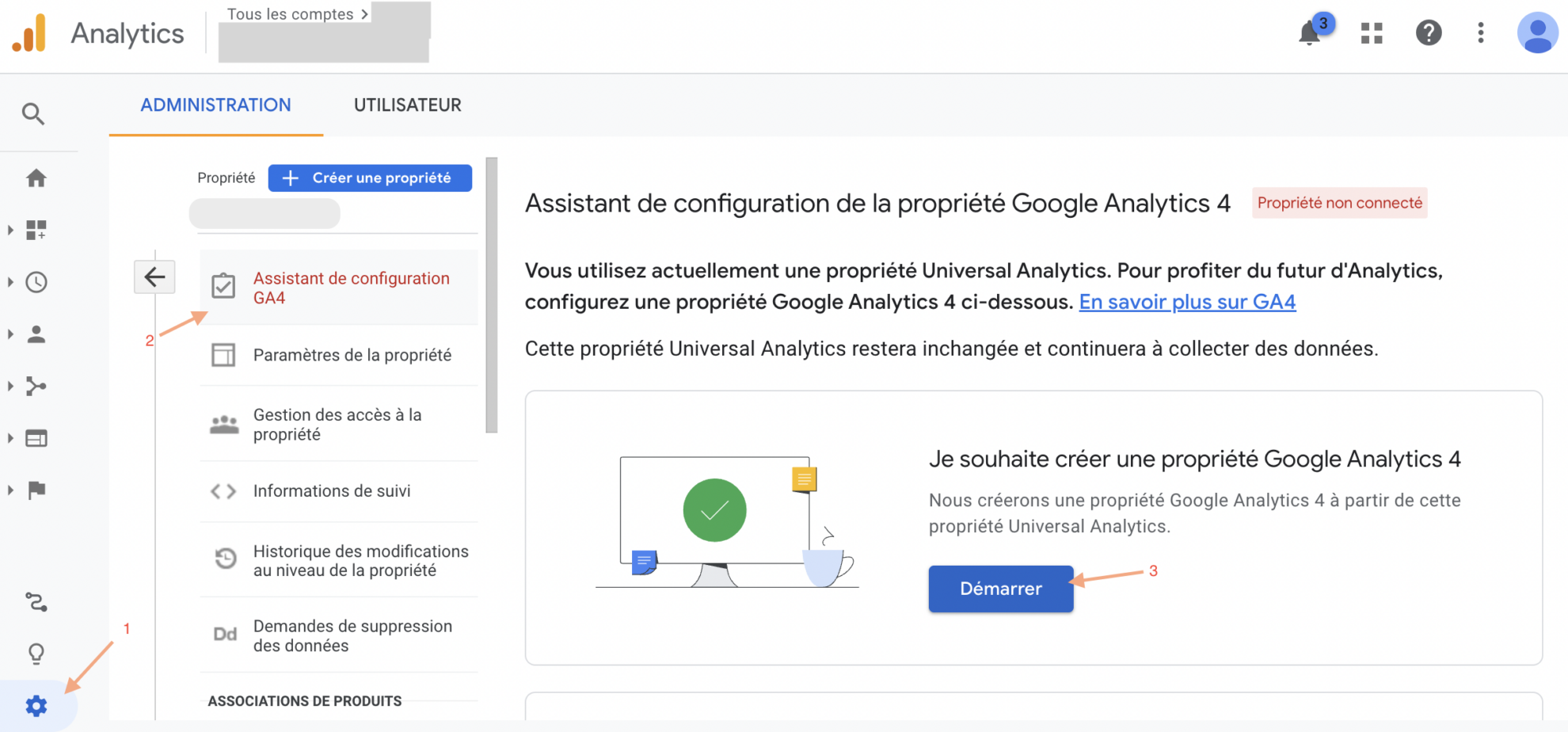This screenshot has height=732, width=1568.
Task: Click the Démarrer button
Action: (x=1000, y=589)
